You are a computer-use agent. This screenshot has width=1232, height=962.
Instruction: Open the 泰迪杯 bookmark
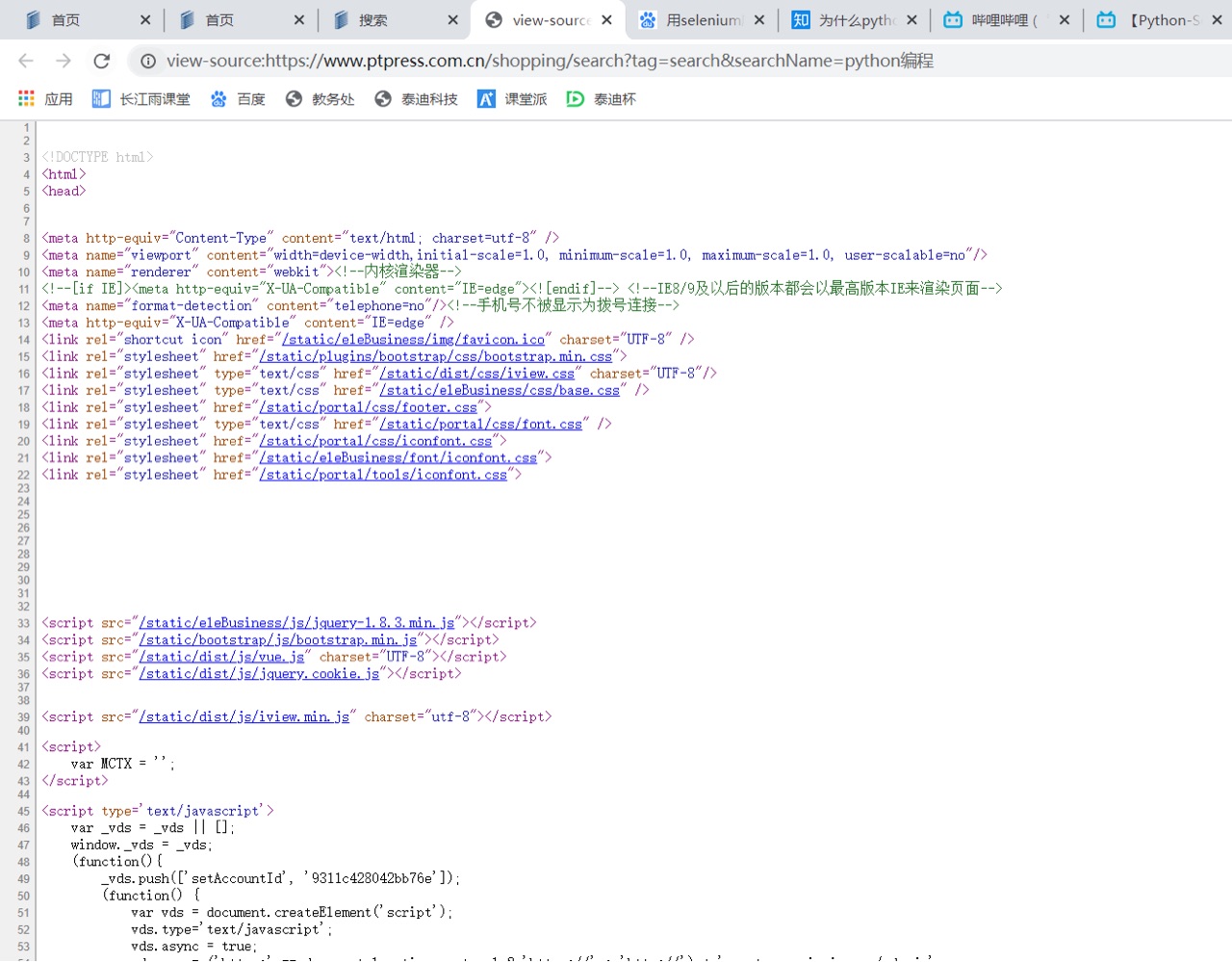(x=601, y=98)
